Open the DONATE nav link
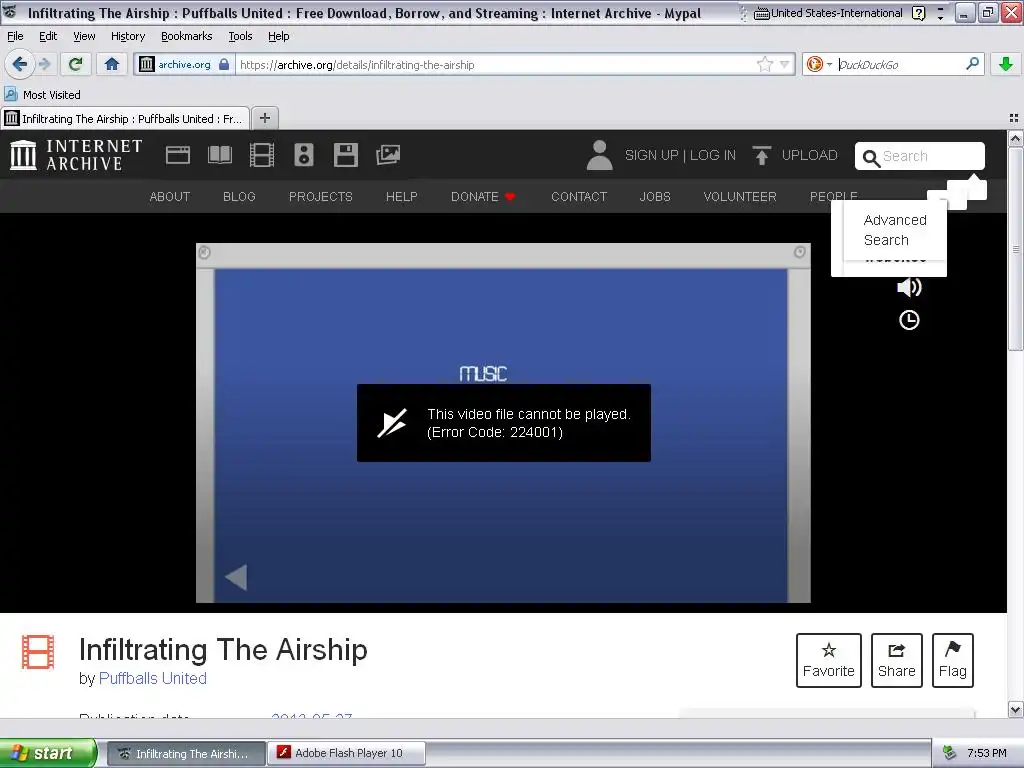Screen dimensions: 1024x768 pos(483,197)
